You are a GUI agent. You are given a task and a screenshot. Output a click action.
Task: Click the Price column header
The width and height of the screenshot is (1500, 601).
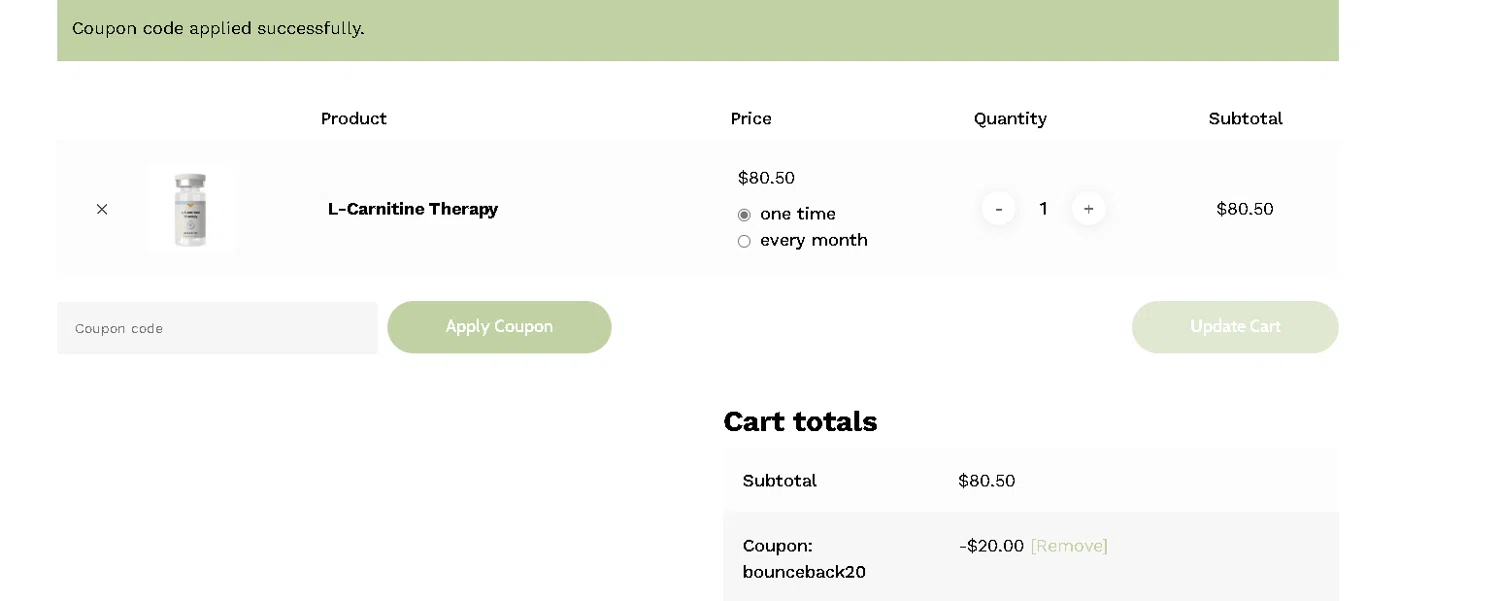(750, 119)
